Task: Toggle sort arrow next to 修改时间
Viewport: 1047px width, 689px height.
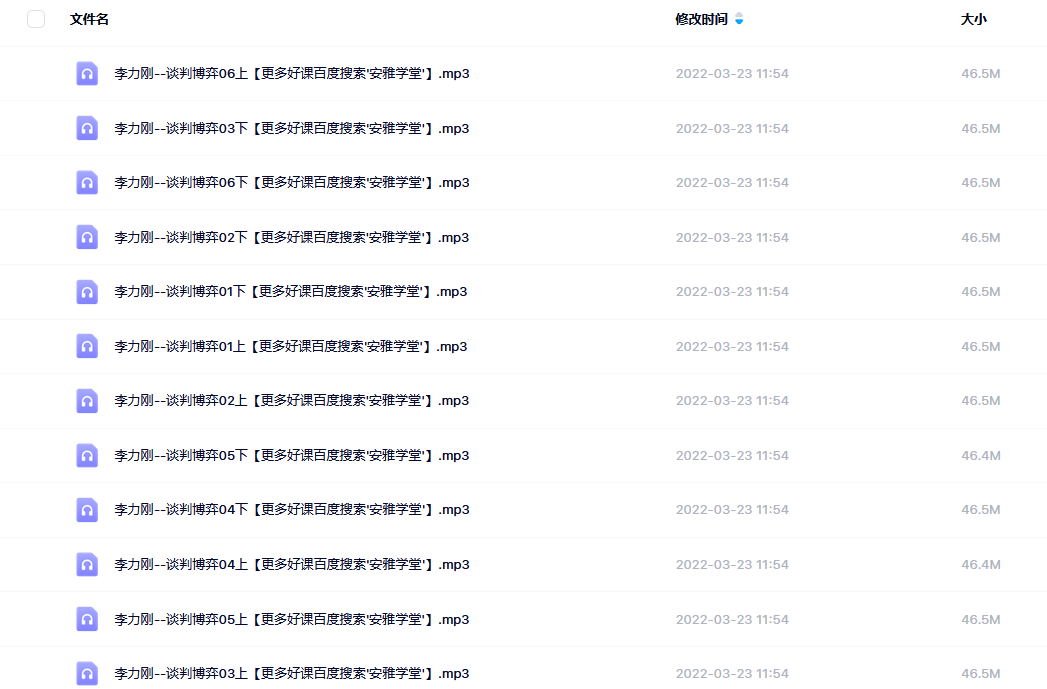Action: tap(739, 19)
